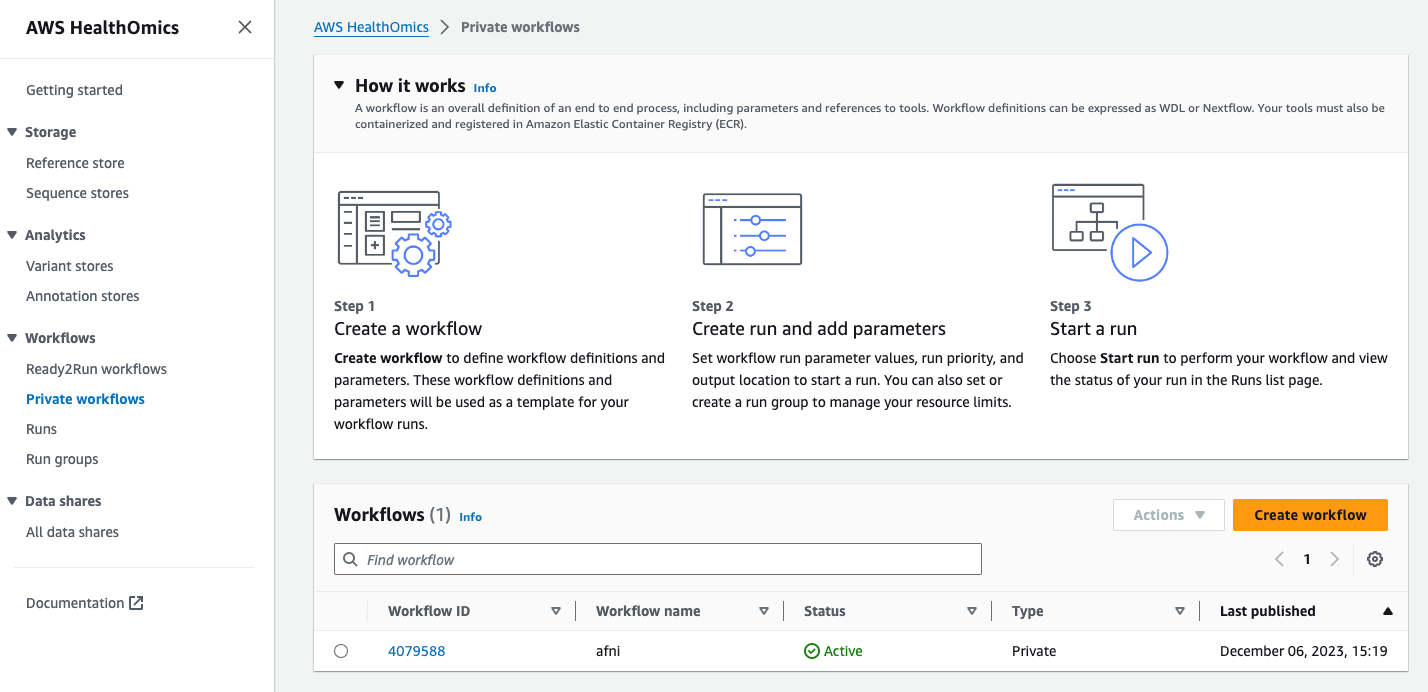Image resolution: width=1428 pixels, height=692 pixels.
Task: Select the radio button for workflow afni
Action: point(341,651)
